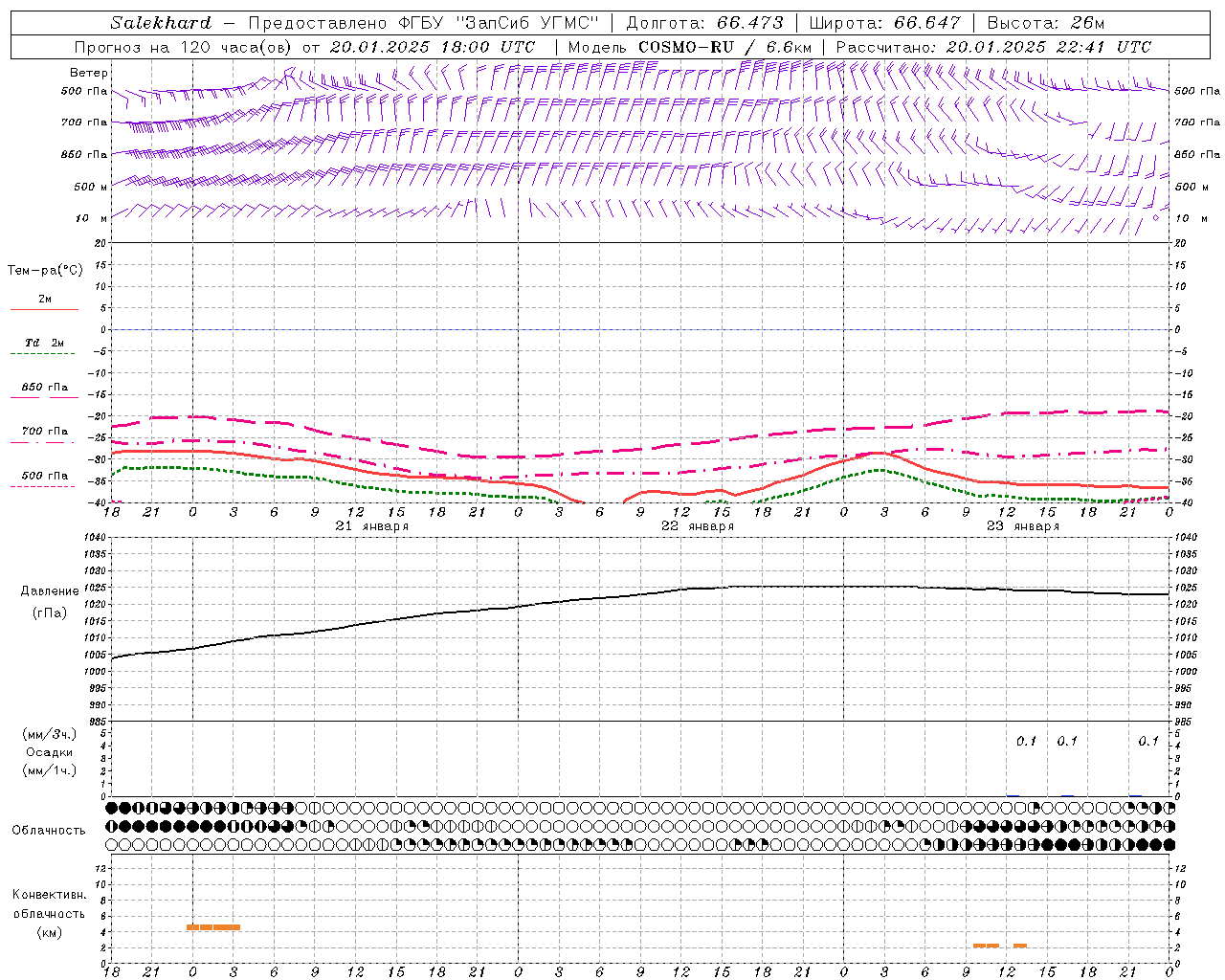Click the Облачность cloud cover row label
Viewport: 1225px width, 980px height.
tap(49, 831)
